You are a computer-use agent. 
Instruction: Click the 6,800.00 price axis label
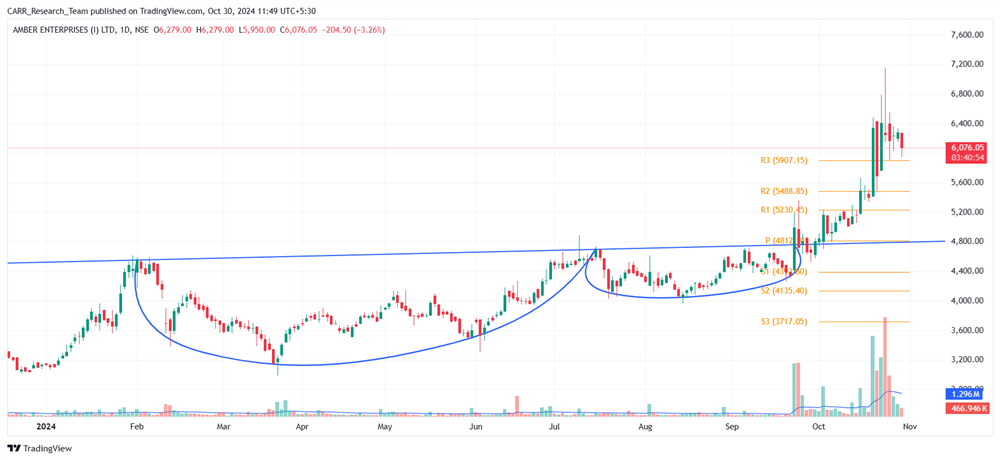[967, 94]
